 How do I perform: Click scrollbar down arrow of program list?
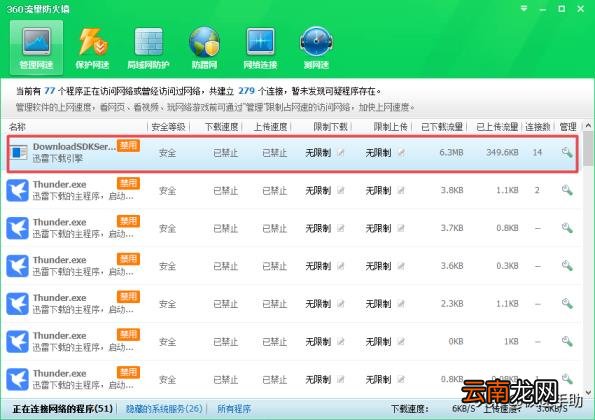click(x=588, y=392)
